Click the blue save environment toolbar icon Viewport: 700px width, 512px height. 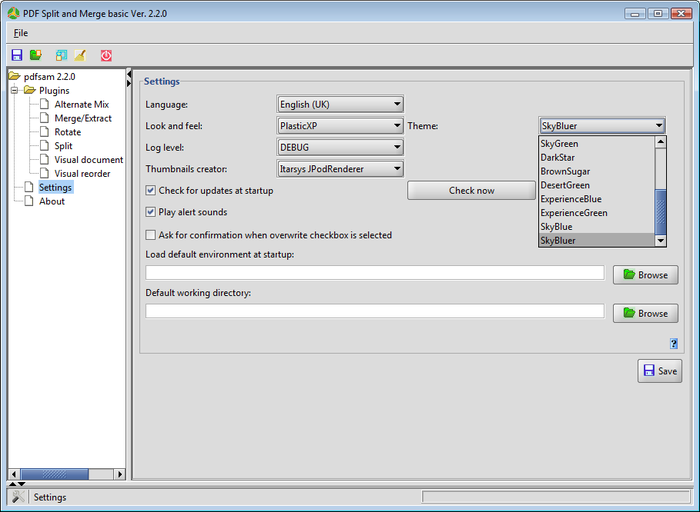(17, 55)
